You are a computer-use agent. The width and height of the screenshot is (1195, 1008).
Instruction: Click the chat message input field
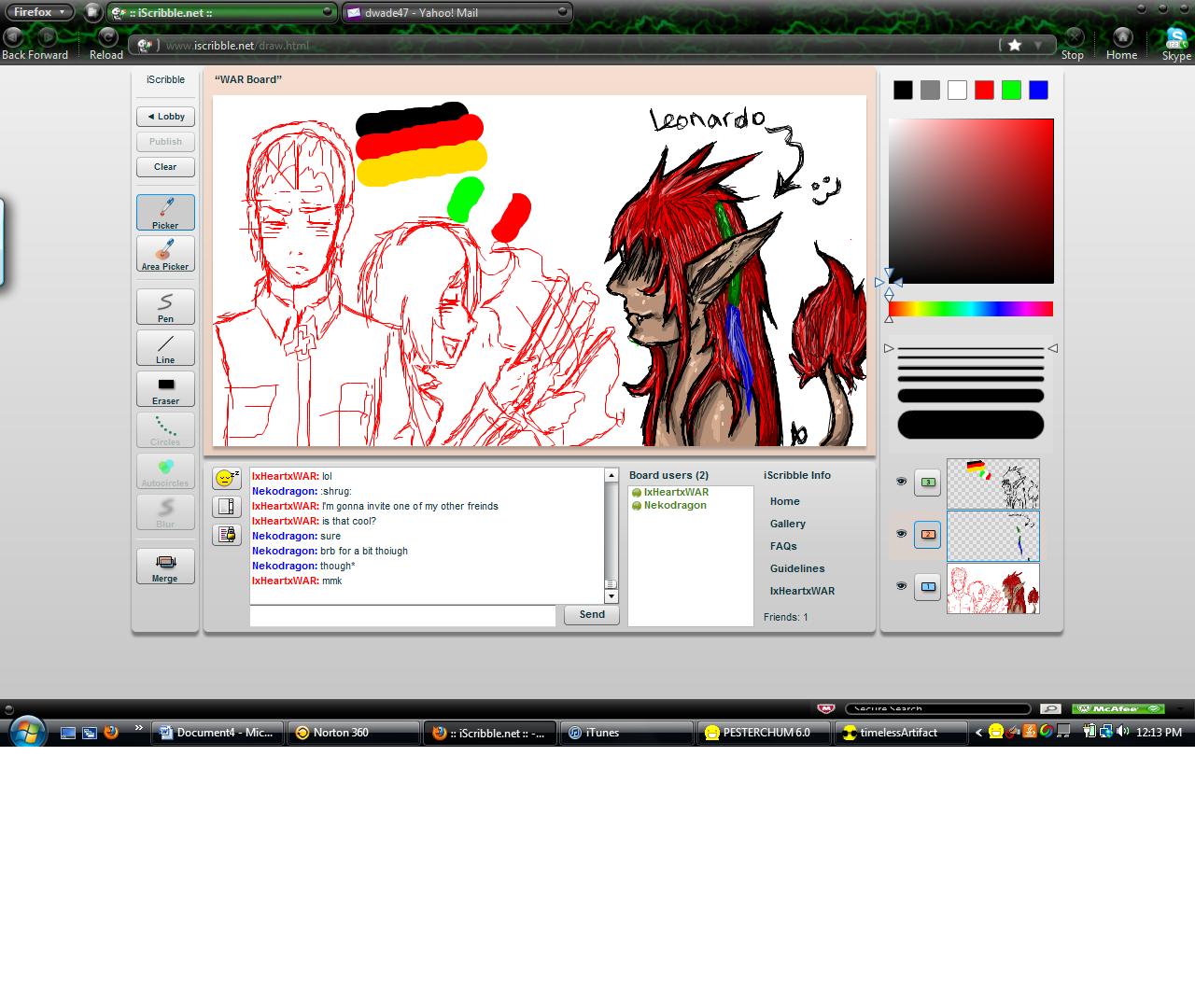coord(402,615)
